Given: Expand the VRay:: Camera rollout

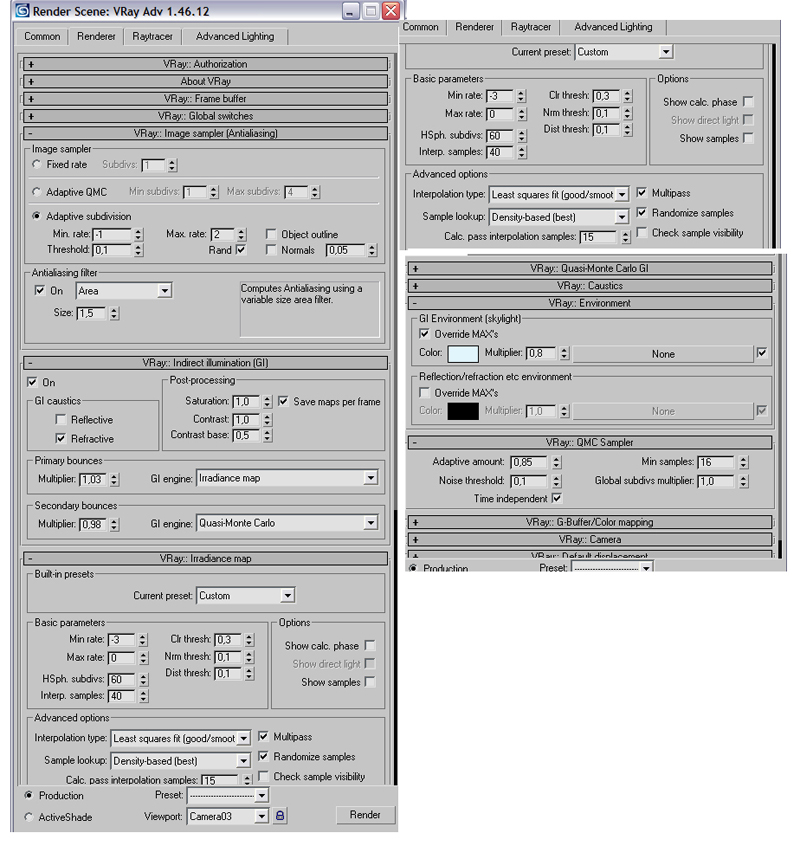Looking at the screenshot, I should (590, 539).
